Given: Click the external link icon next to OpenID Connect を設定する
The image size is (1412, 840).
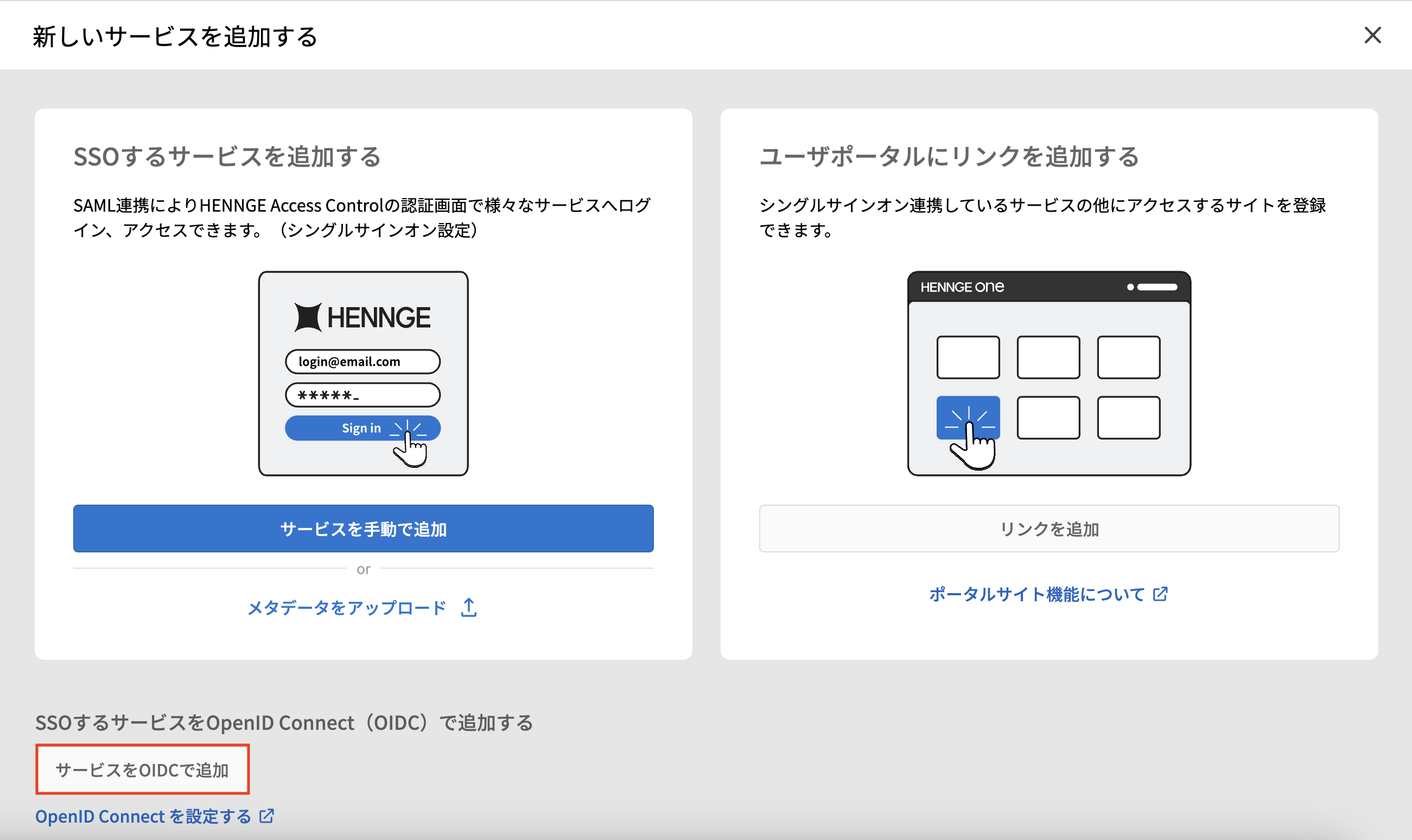Looking at the screenshot, I should coord(266,816).
